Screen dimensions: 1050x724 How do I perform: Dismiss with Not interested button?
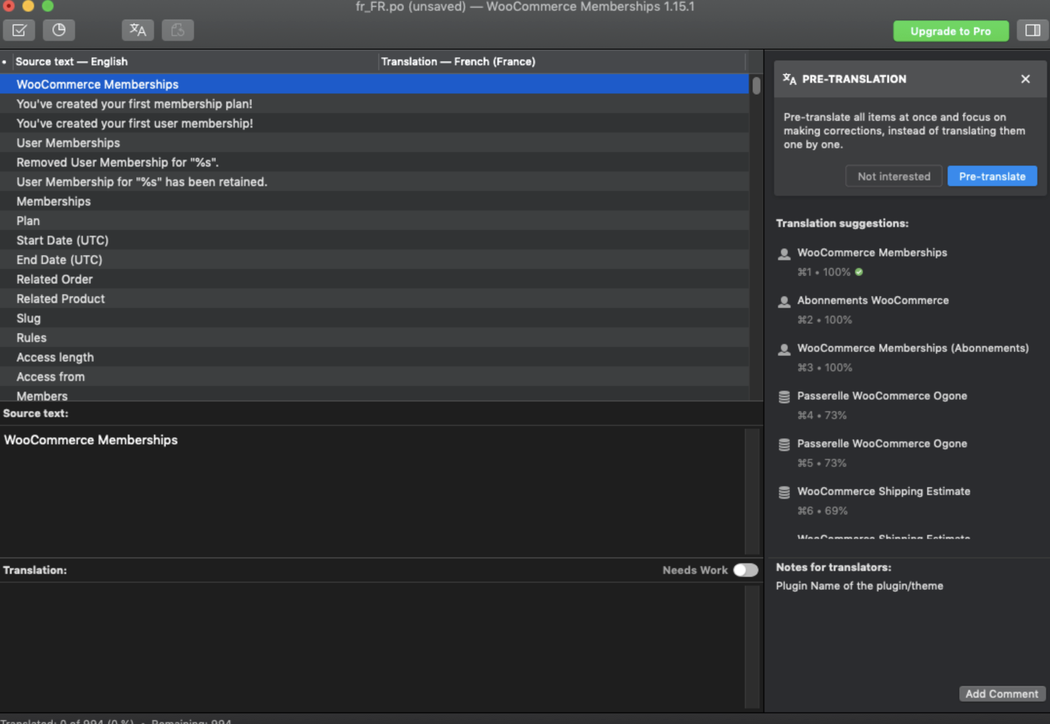(x=893, y=176)
